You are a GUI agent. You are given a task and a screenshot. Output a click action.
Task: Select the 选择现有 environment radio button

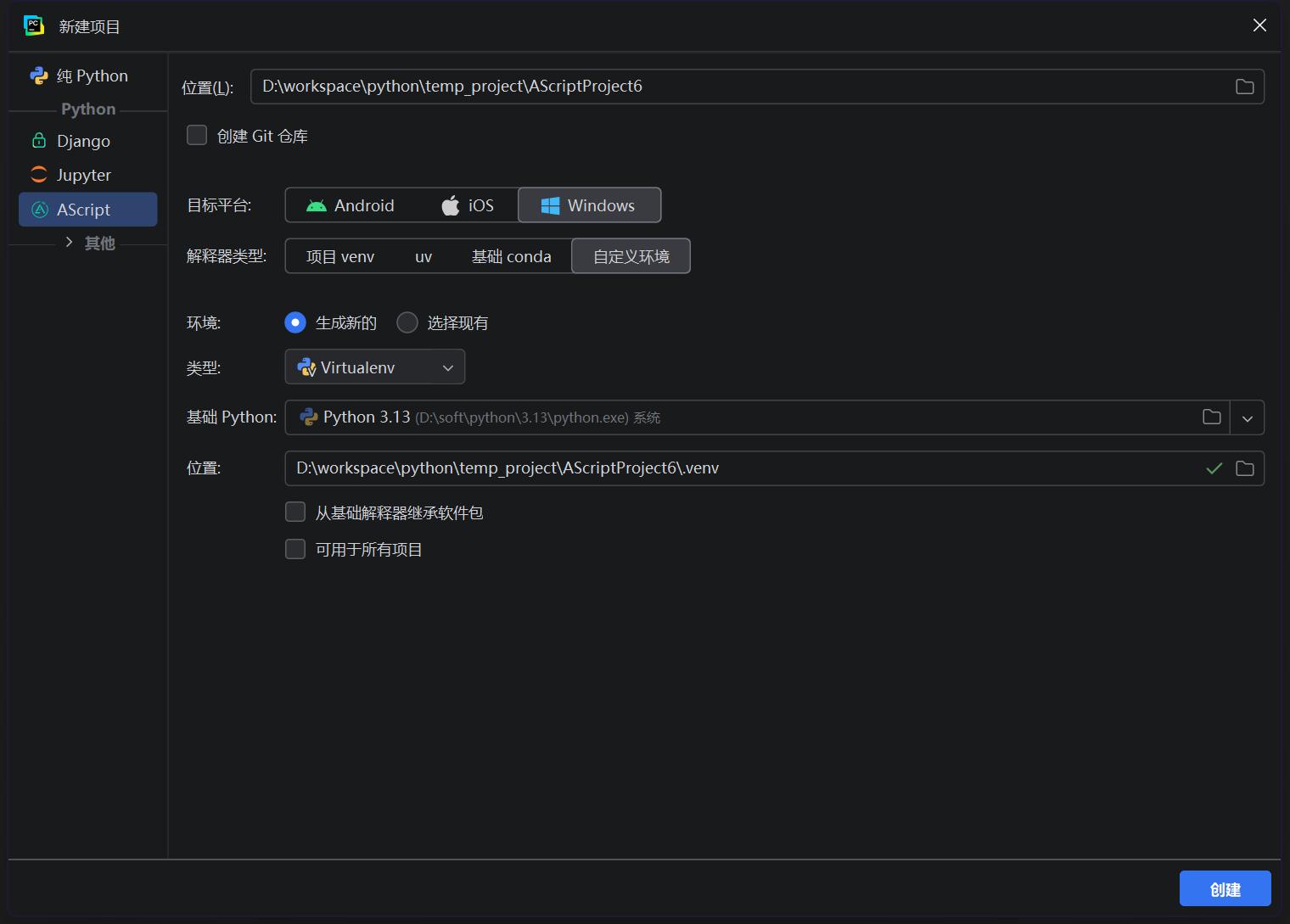[407, 323]
